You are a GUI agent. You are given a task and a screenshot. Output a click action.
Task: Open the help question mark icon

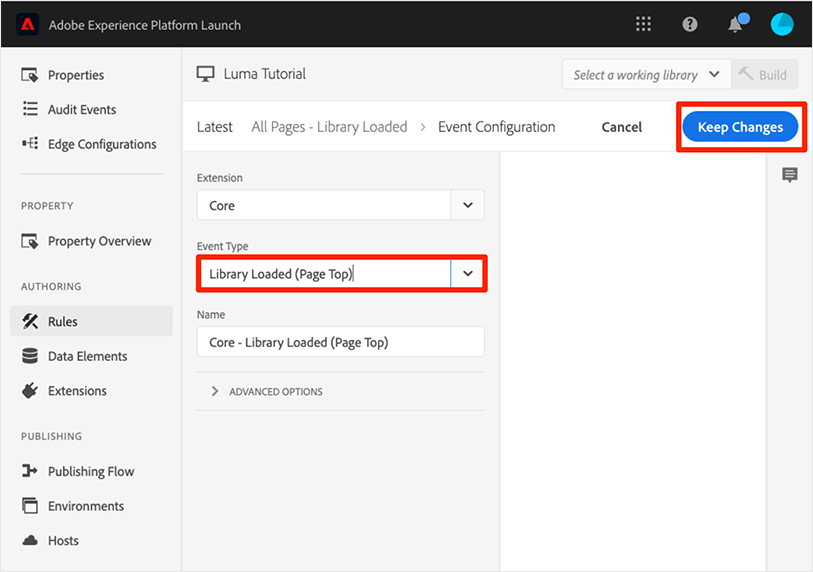690,24
